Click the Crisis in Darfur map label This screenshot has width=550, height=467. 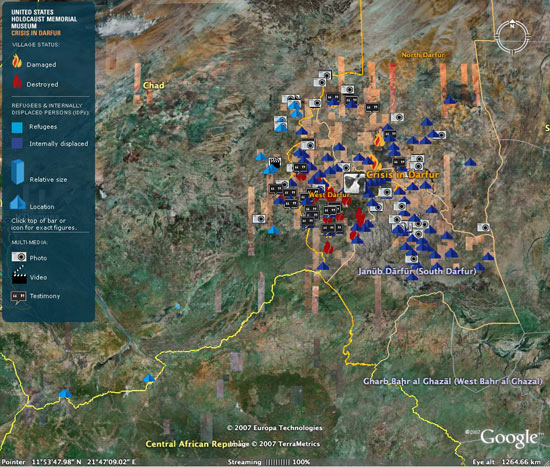(x=403, y=174)
